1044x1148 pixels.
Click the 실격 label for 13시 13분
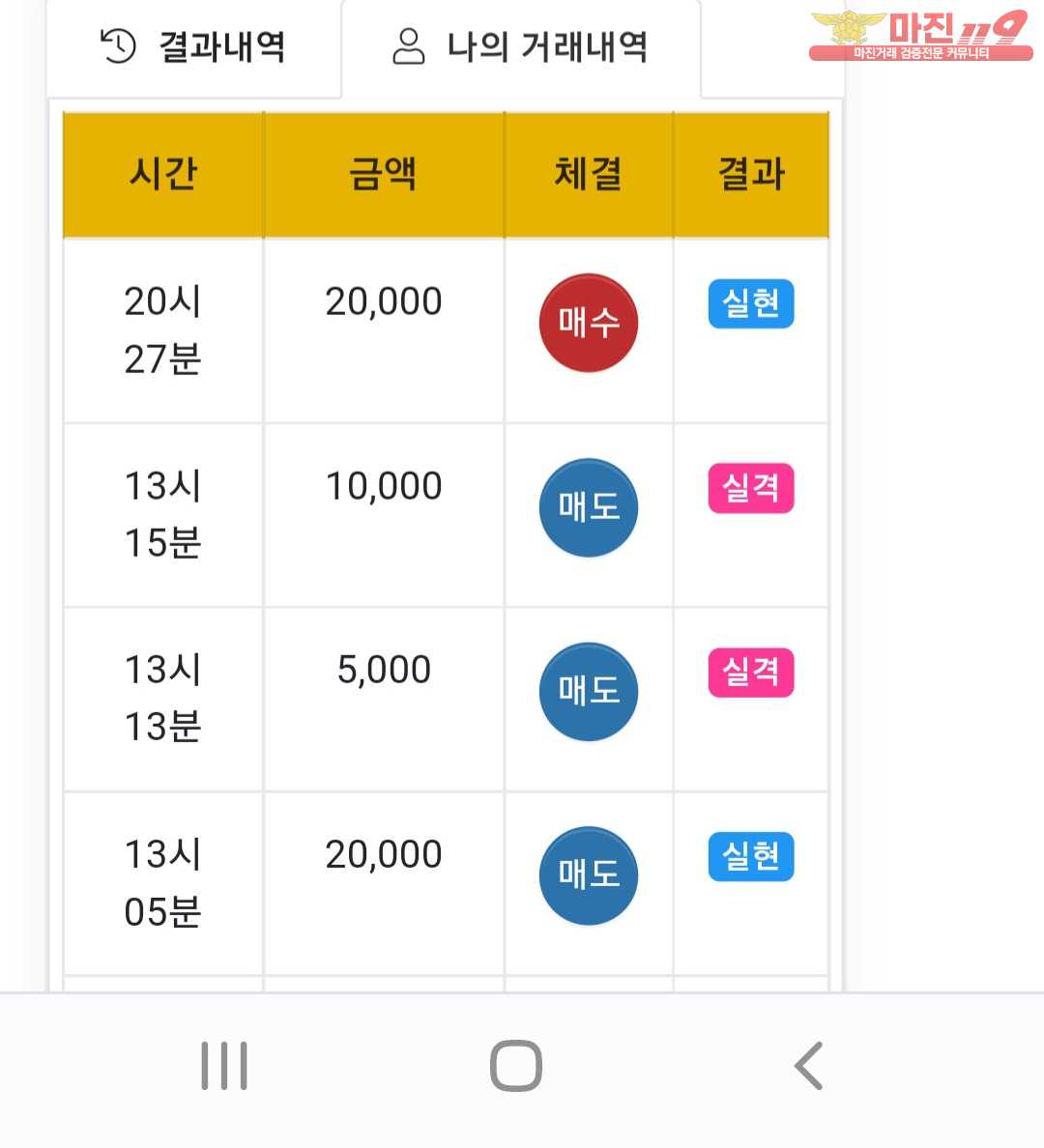[x=751, y=672]
